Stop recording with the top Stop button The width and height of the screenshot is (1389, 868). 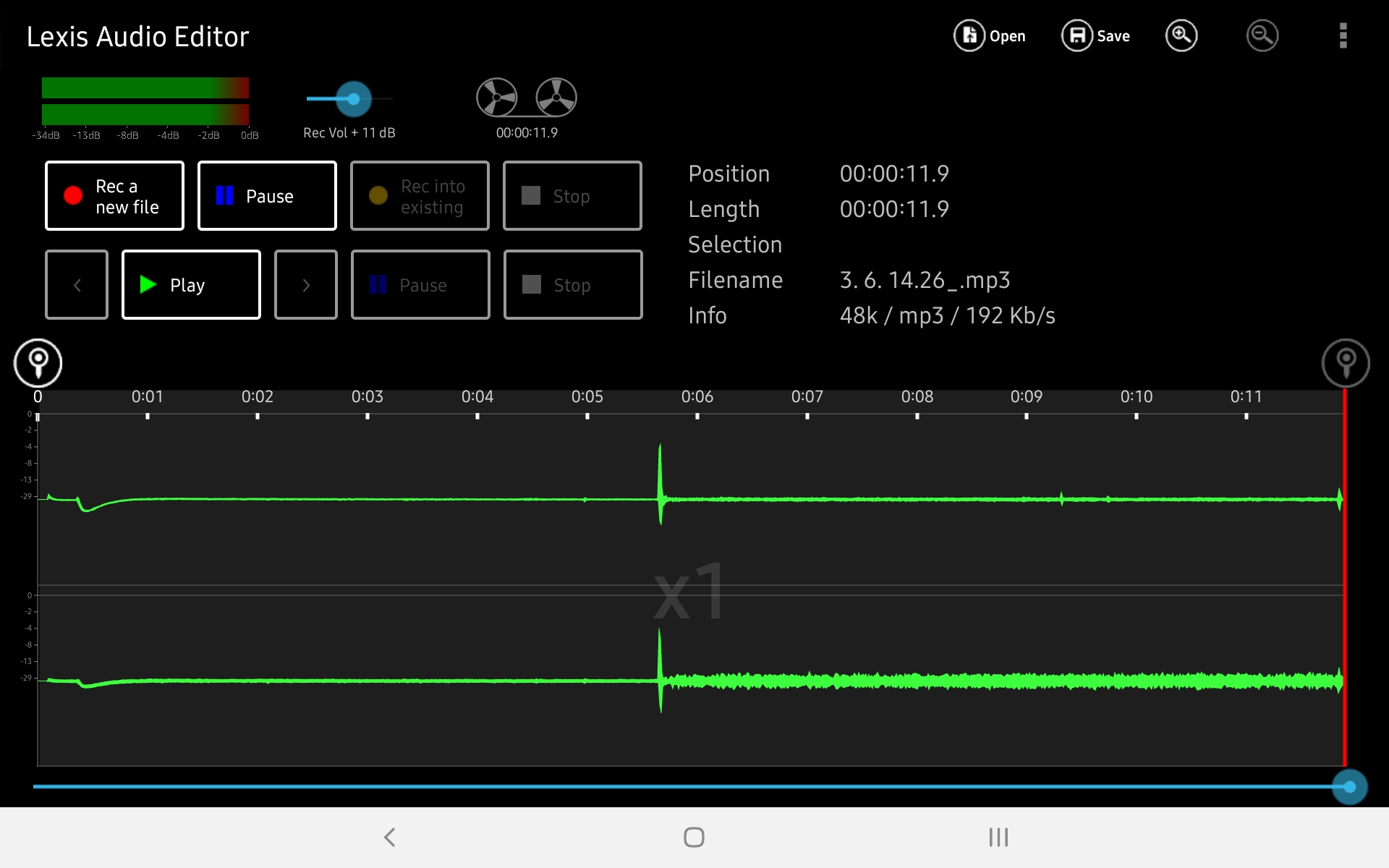click(x=572, y=196)
